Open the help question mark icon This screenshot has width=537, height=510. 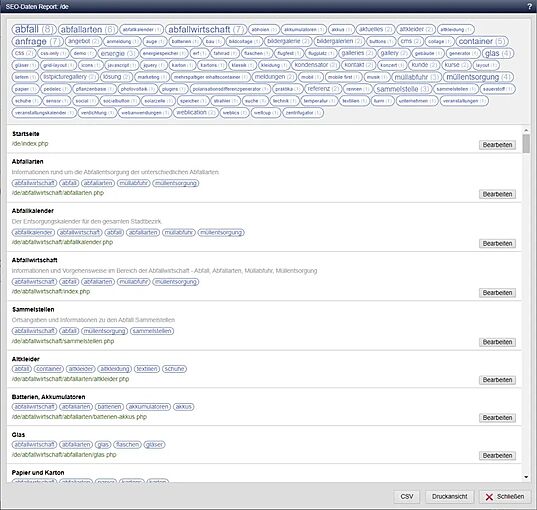(529, 6)
